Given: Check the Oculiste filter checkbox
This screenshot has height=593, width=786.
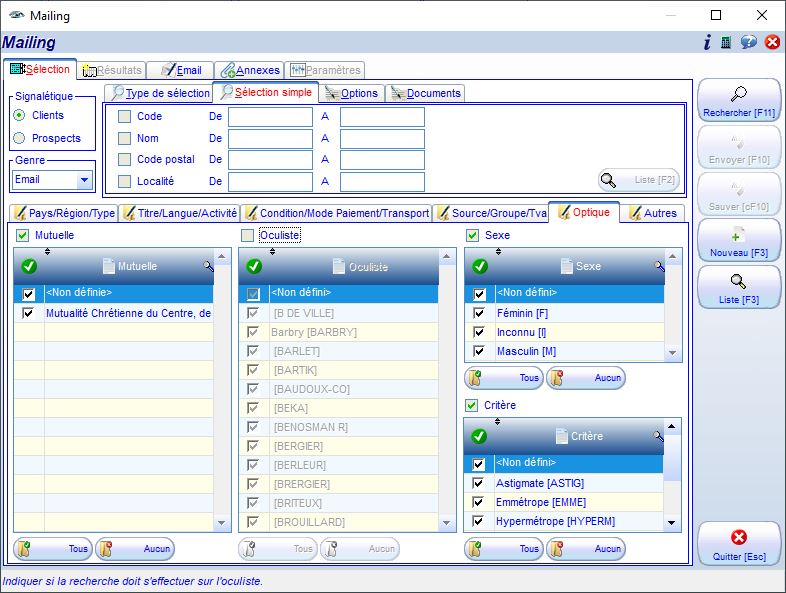Looking at the screenshot, I should click(248, 235).
